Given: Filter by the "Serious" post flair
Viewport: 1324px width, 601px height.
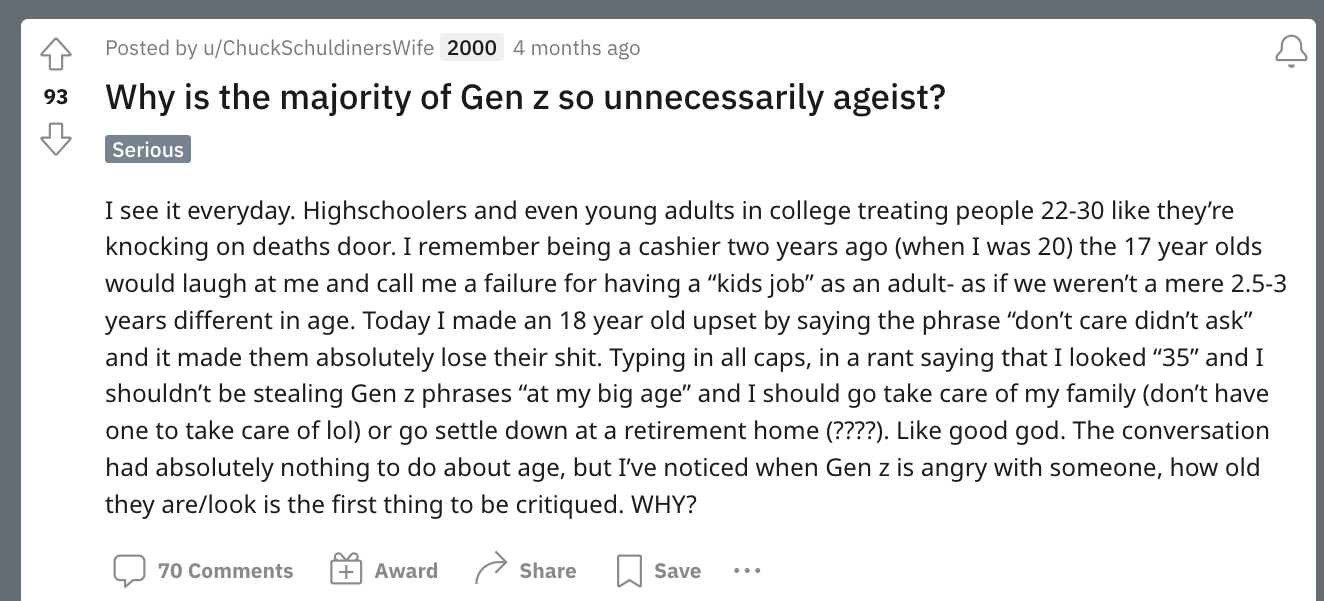Looking at the screenshot, I should click(x=148, y=150).
